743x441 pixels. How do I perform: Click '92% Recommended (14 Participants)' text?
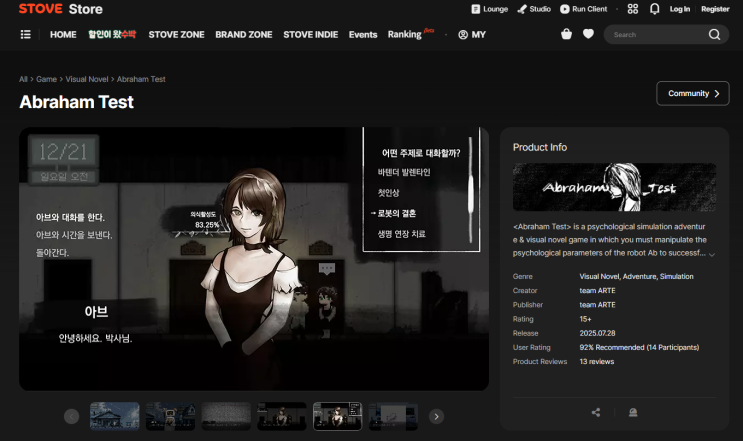pyautogui.click(x=639, y=347)
